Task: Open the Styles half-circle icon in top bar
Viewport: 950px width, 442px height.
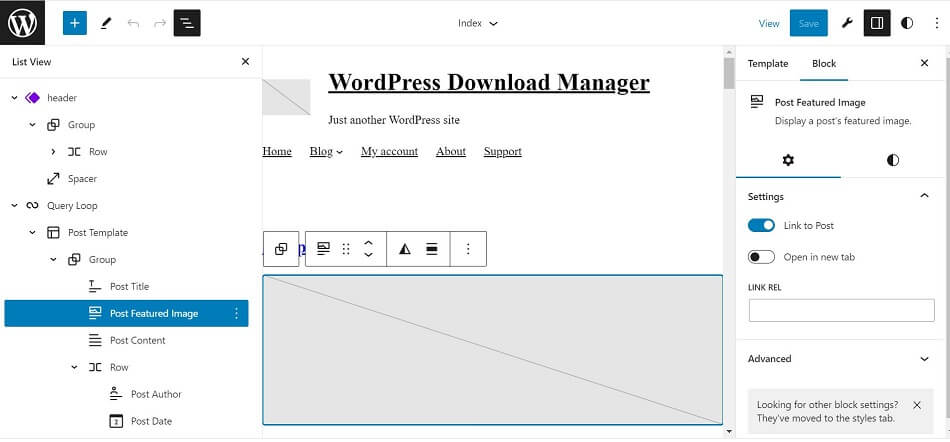Action: (907, 23)
